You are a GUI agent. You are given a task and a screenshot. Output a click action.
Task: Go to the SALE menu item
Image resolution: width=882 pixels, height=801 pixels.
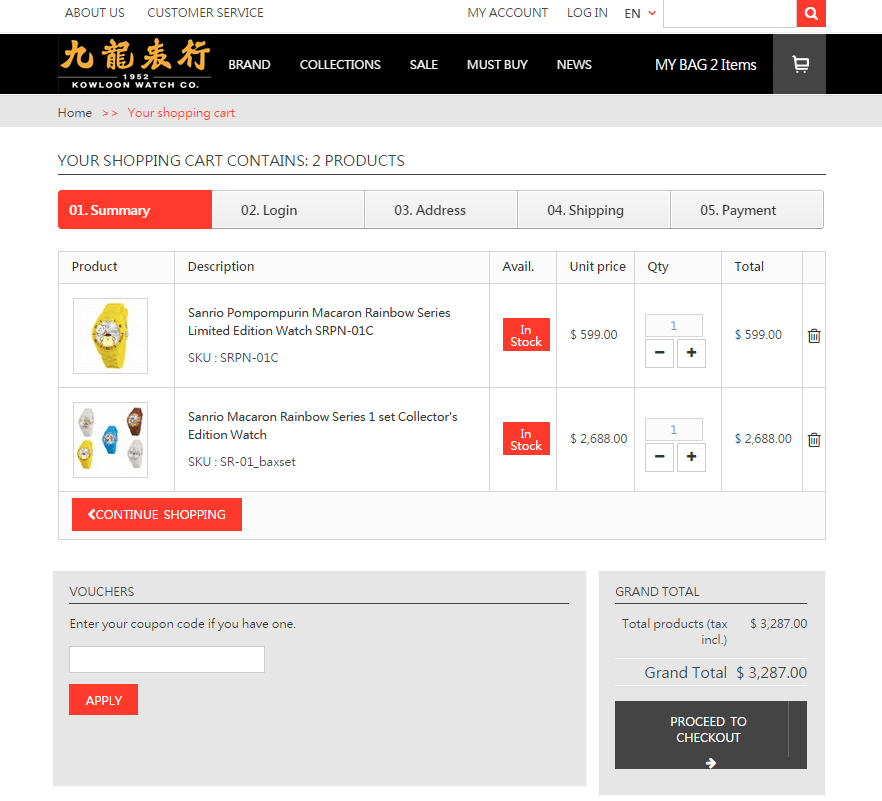pyautogui.click(x=424, y=65)
